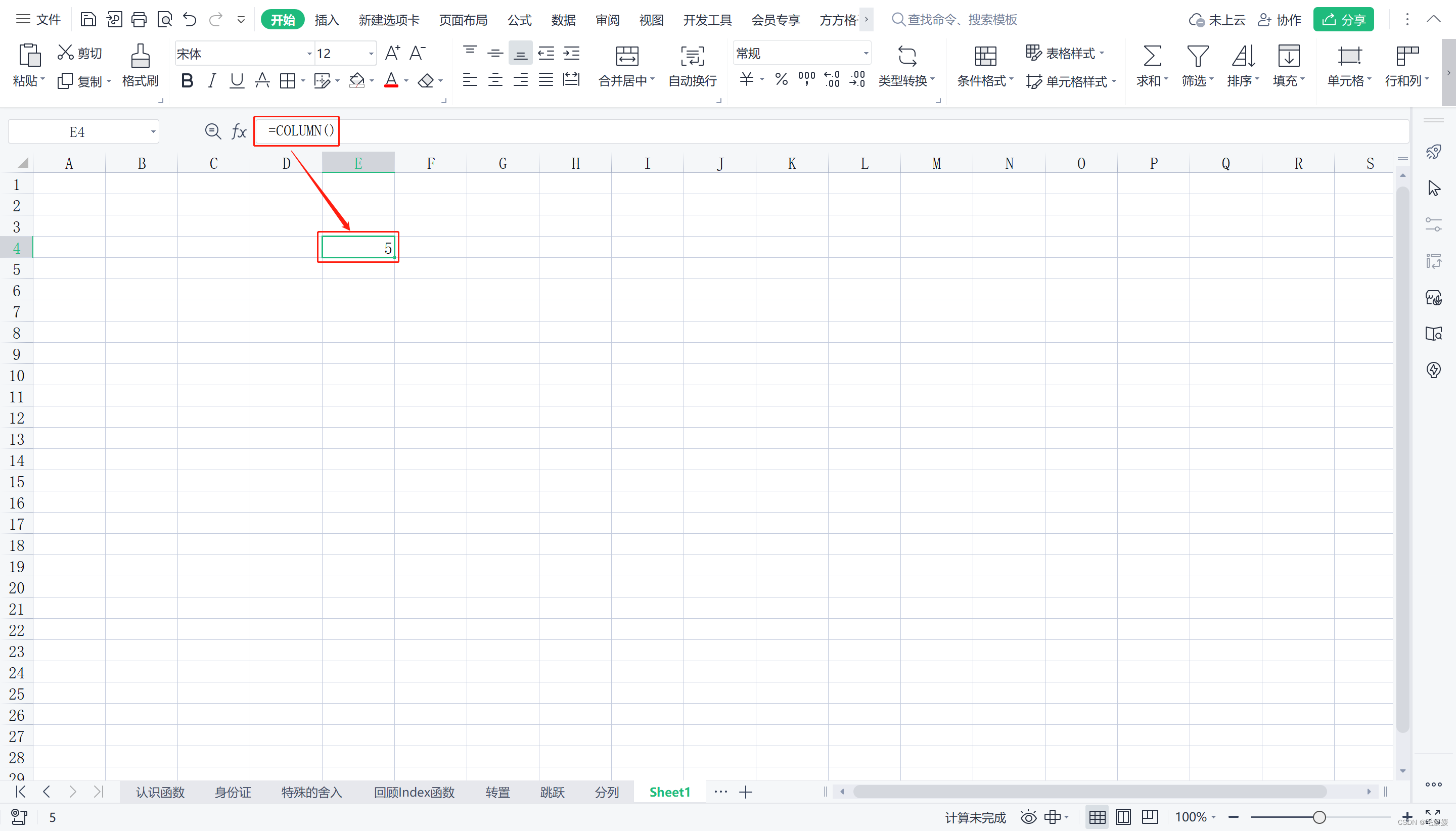The image size is (1456, 831).
Task: Click the AutoSum 求和 icon
Action: pos(1152,56)
